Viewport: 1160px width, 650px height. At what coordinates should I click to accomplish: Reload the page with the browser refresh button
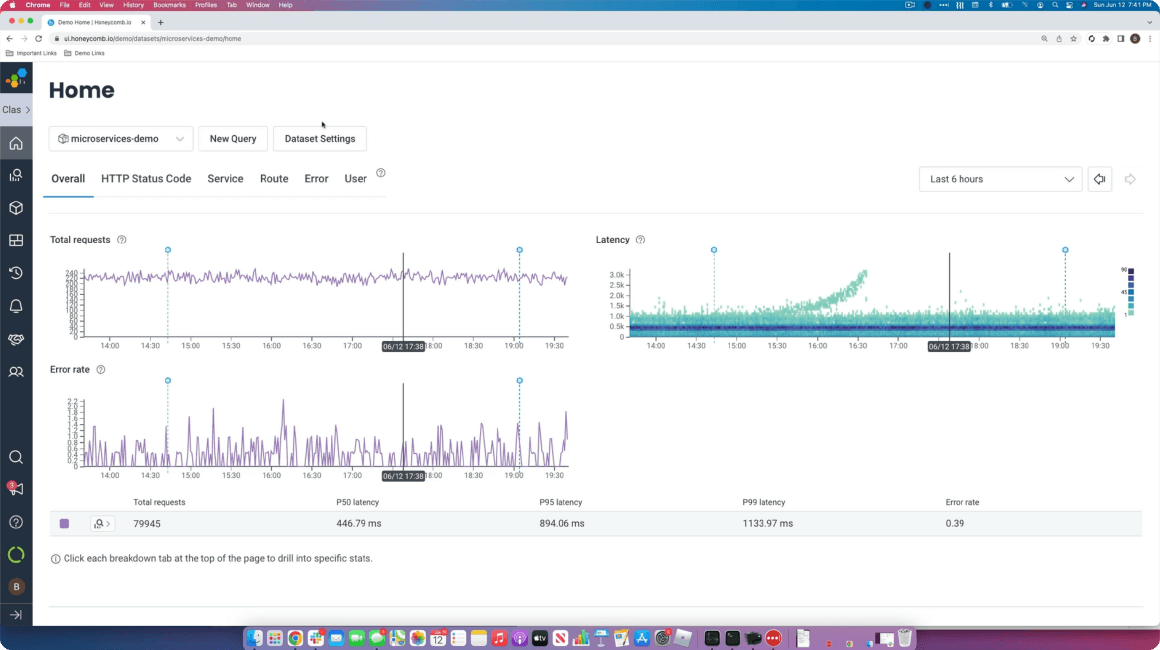coord(38,38)
